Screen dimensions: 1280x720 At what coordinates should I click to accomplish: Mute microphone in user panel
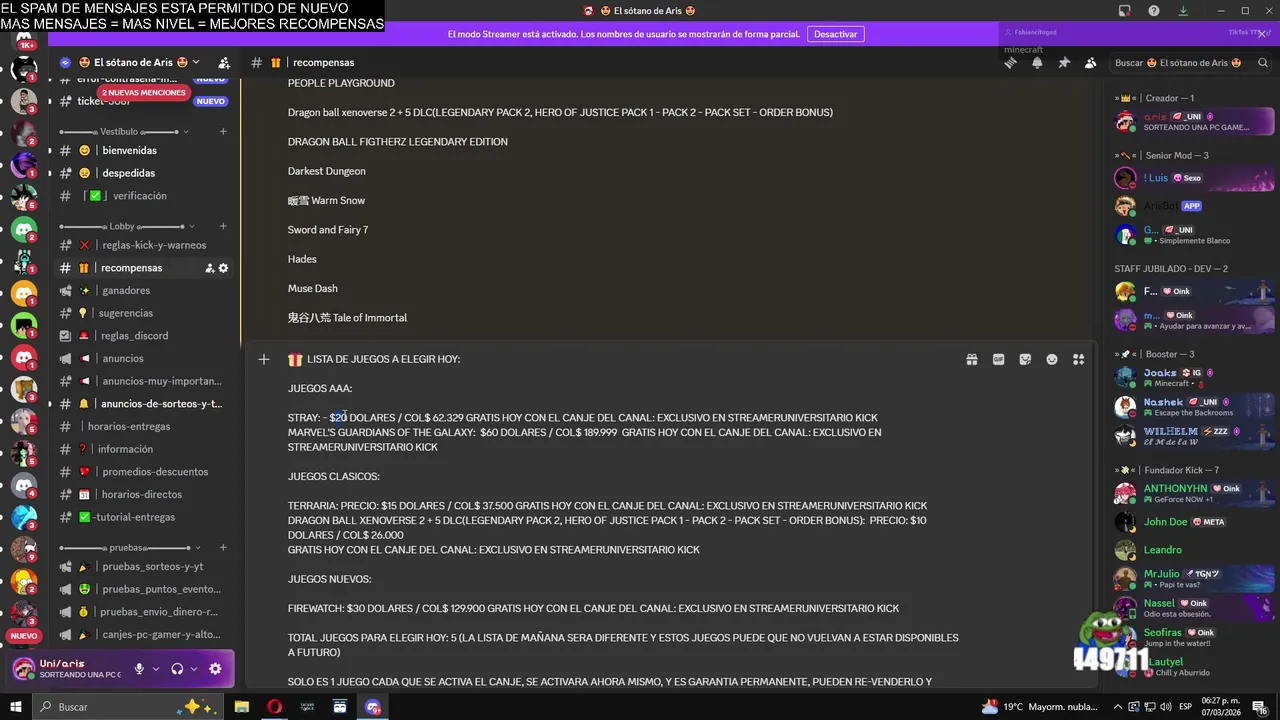tap(139, 669)
